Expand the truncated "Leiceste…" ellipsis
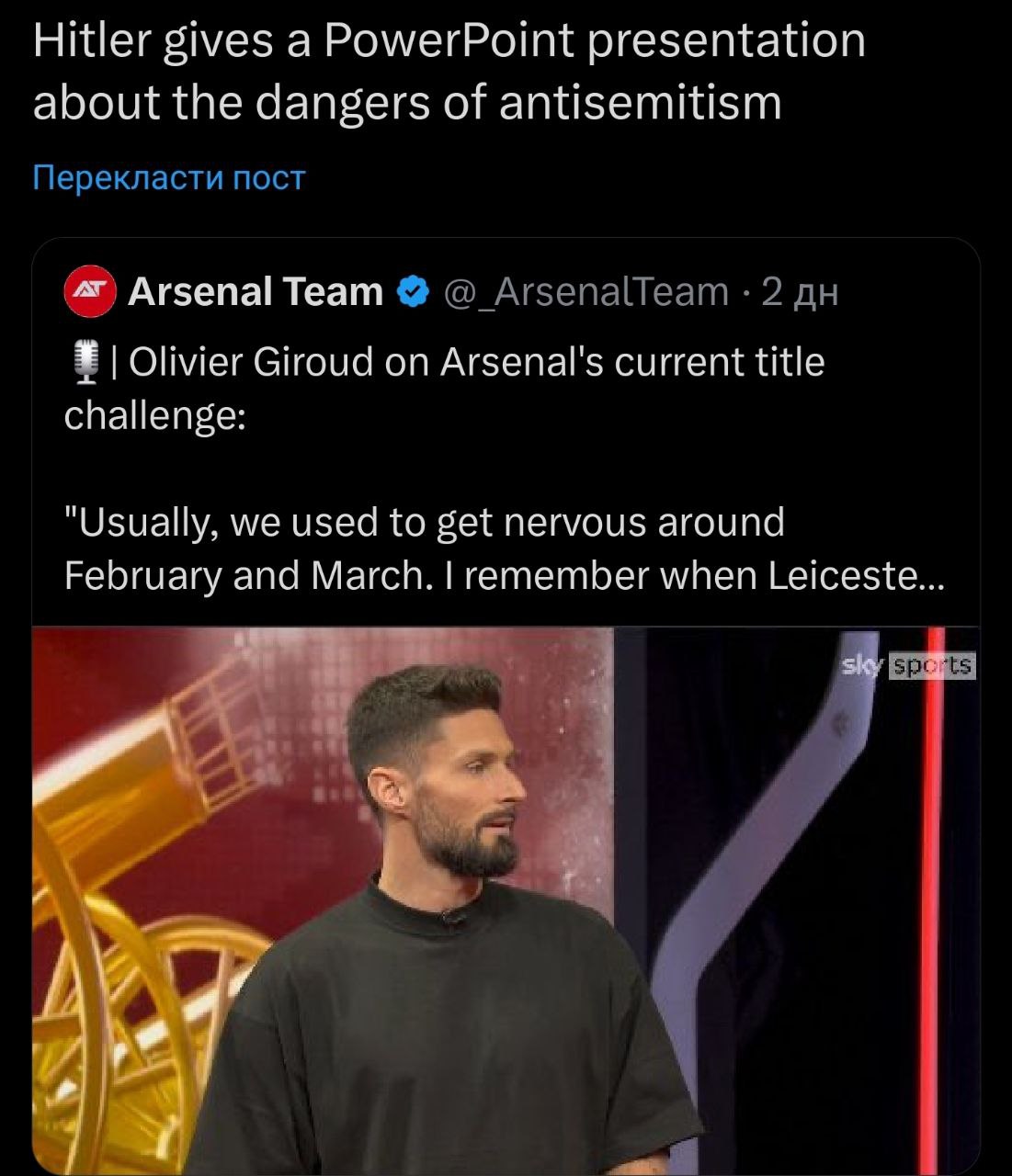Screen dimensions: 1012x1176 pos(930,576)
